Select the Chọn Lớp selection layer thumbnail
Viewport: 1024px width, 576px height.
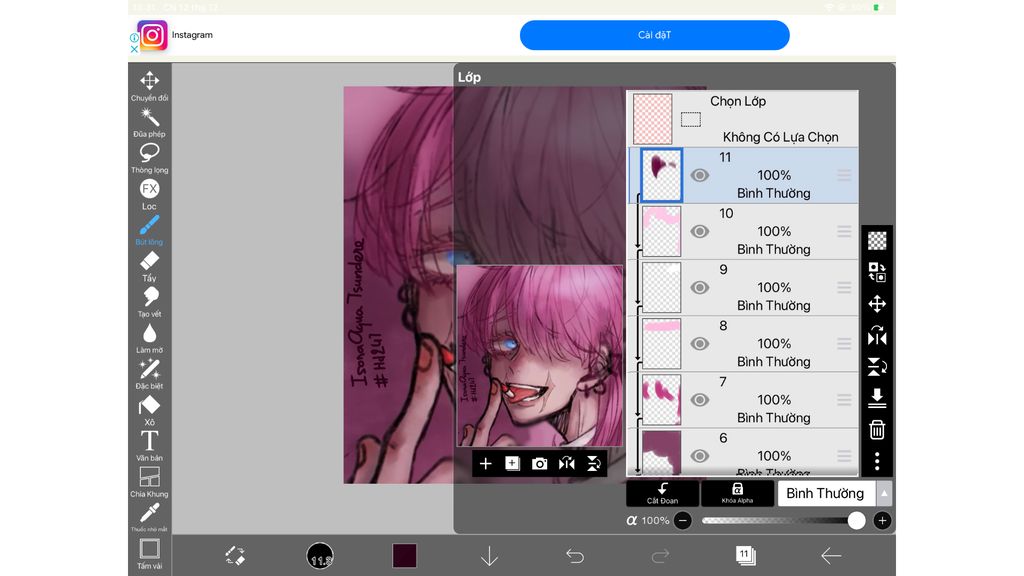pyautogui.click(x=652, y=119)
